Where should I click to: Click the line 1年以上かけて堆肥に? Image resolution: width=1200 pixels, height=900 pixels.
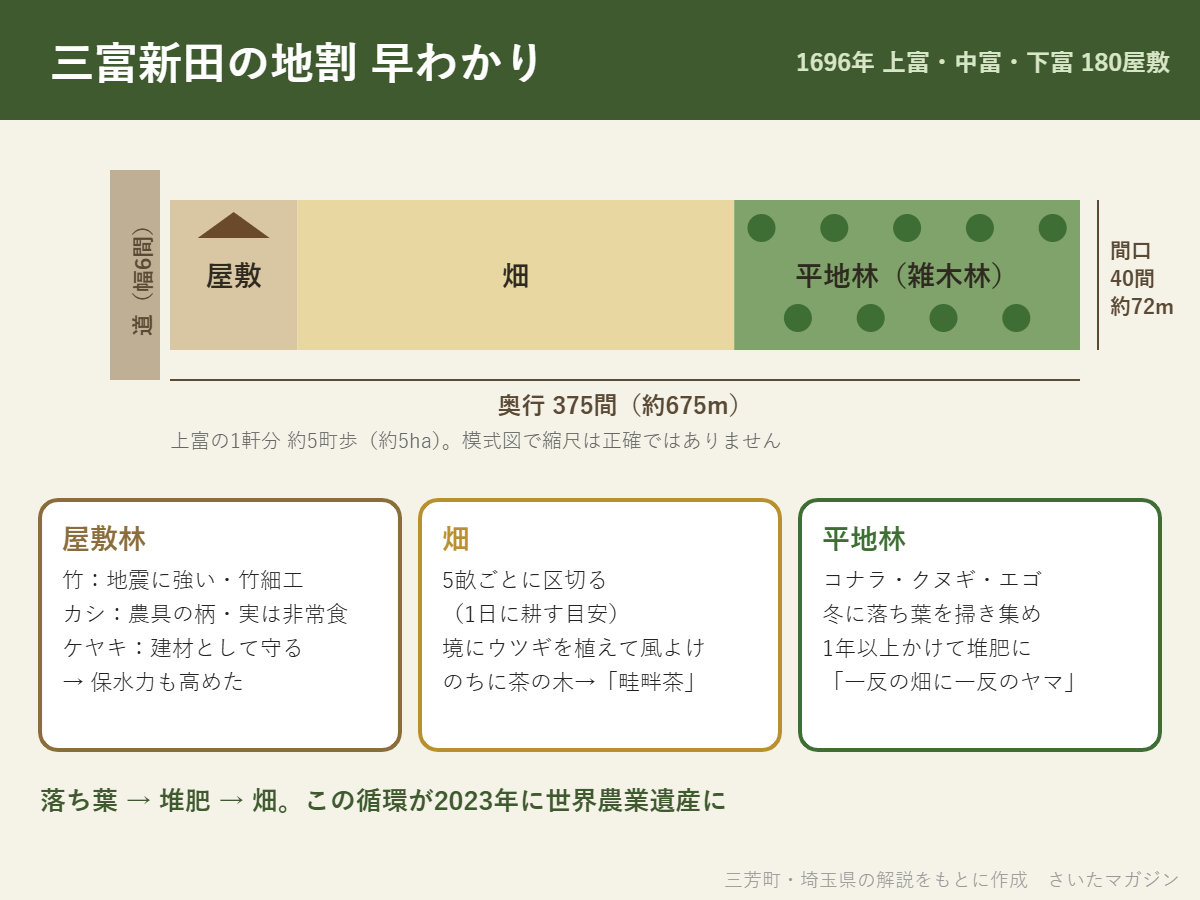(x=926, y=648)
